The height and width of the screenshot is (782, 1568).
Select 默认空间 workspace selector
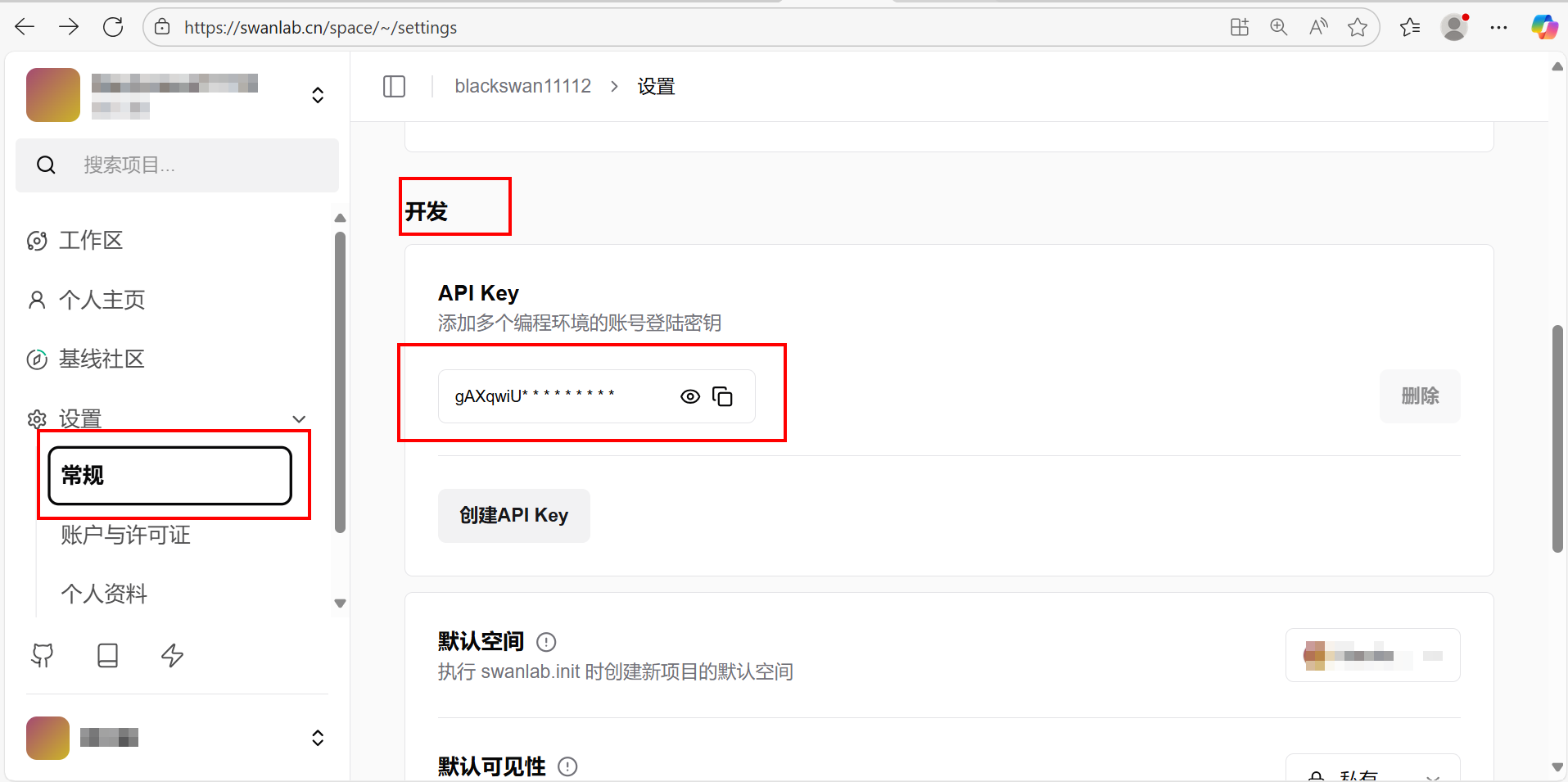click(1372, 655)
